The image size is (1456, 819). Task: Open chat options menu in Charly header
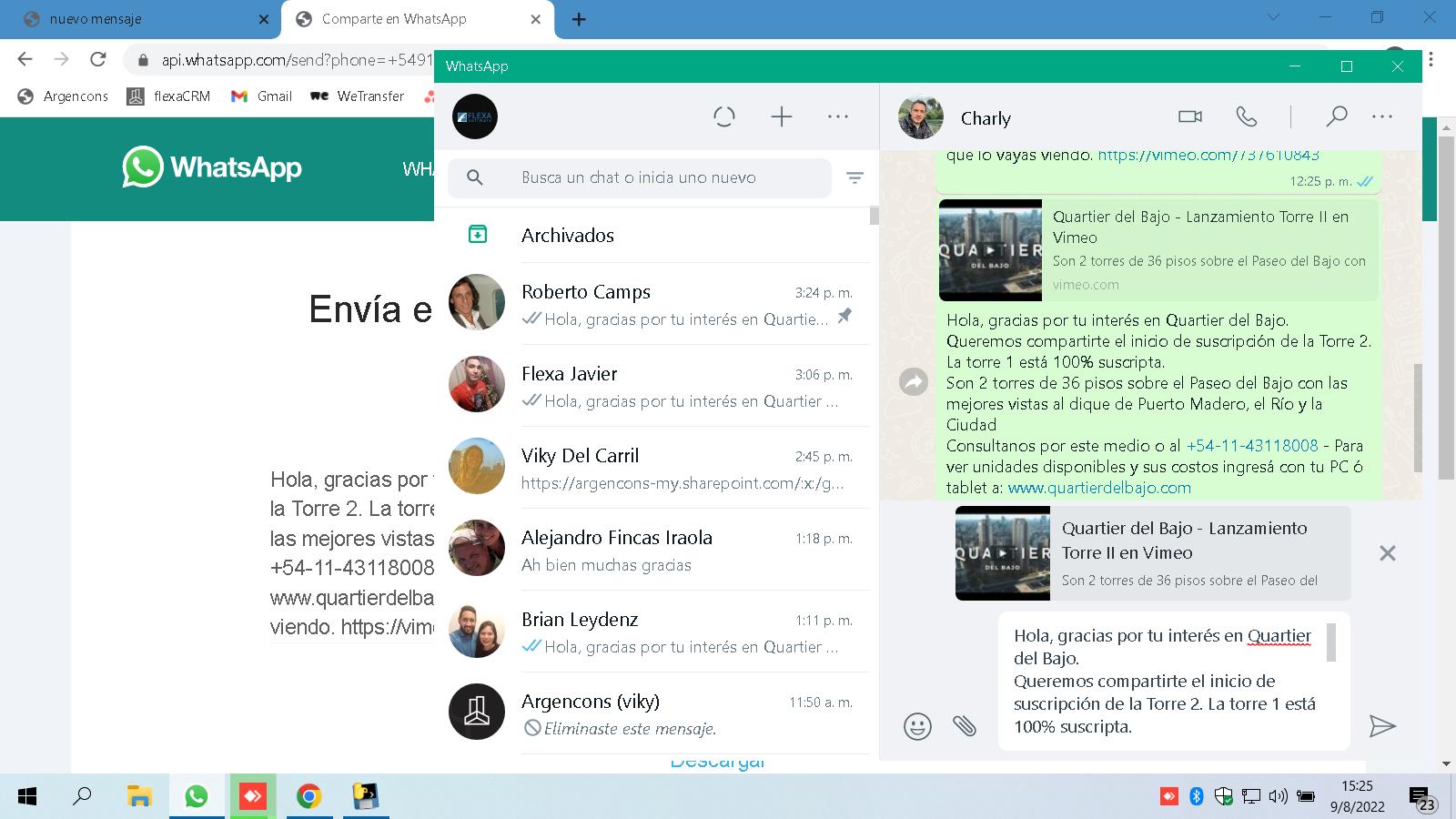pyautogui.click(x=1382, y=116)
